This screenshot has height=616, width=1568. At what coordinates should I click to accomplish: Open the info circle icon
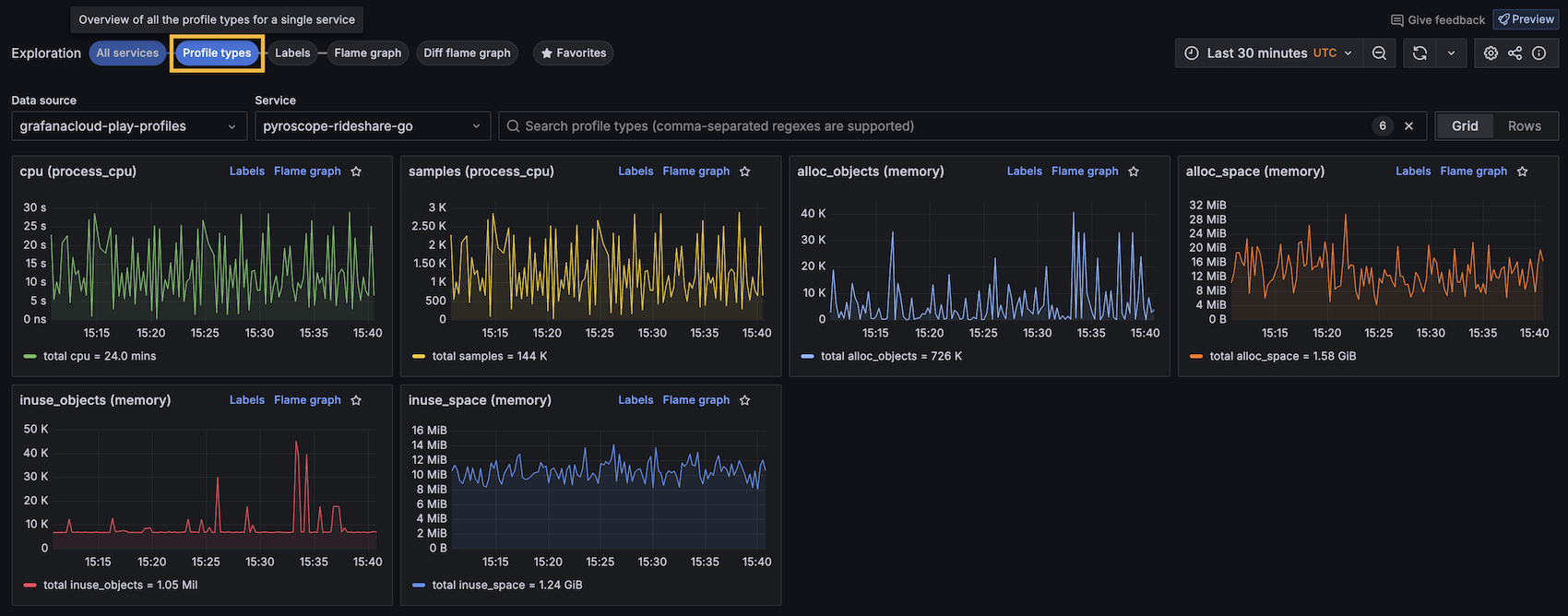1538,53
